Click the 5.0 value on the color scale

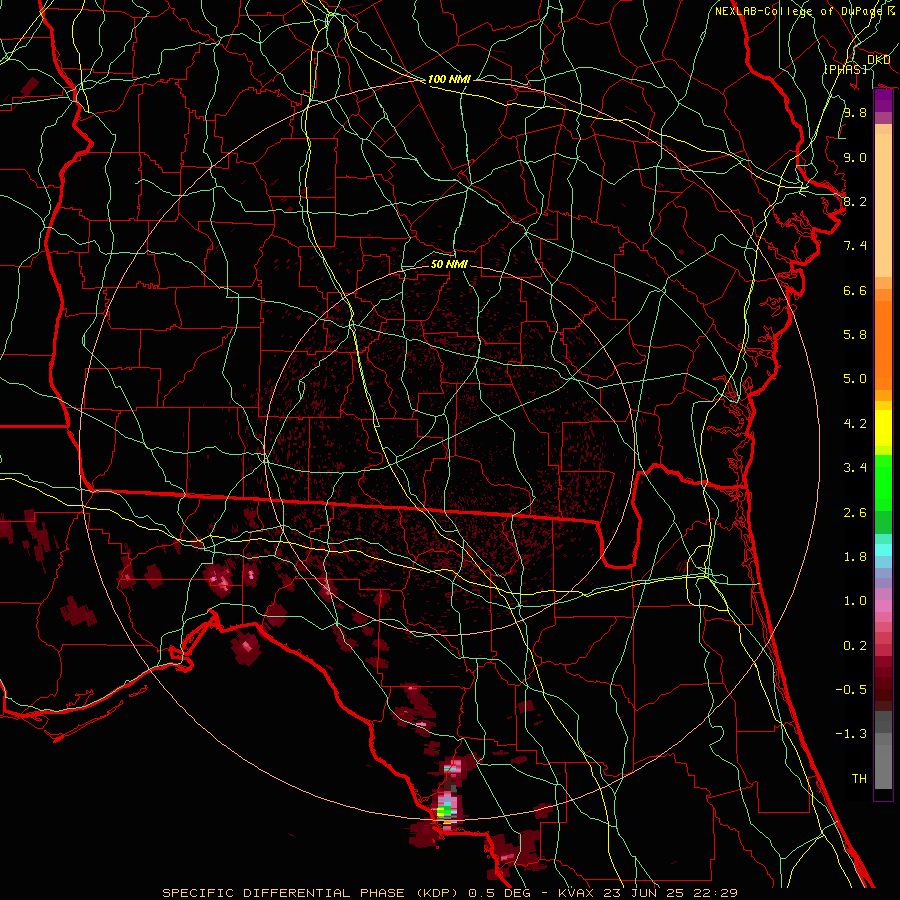[855, 379]
